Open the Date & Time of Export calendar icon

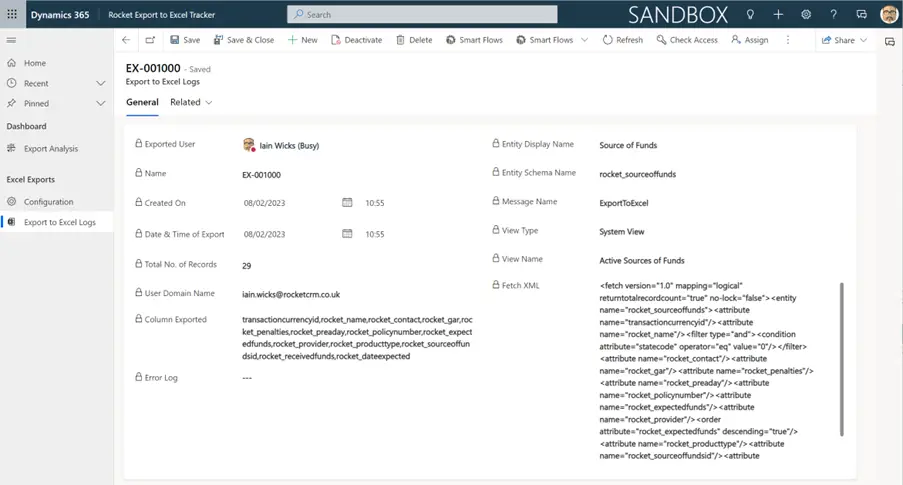click(x=347, y=233)
